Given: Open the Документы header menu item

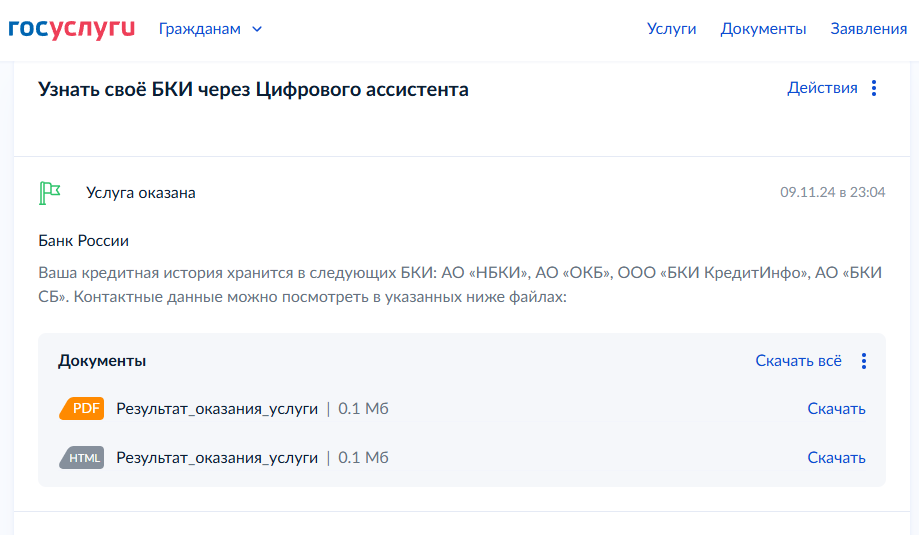Looking at the screenshot, I should tap(763, 29).
